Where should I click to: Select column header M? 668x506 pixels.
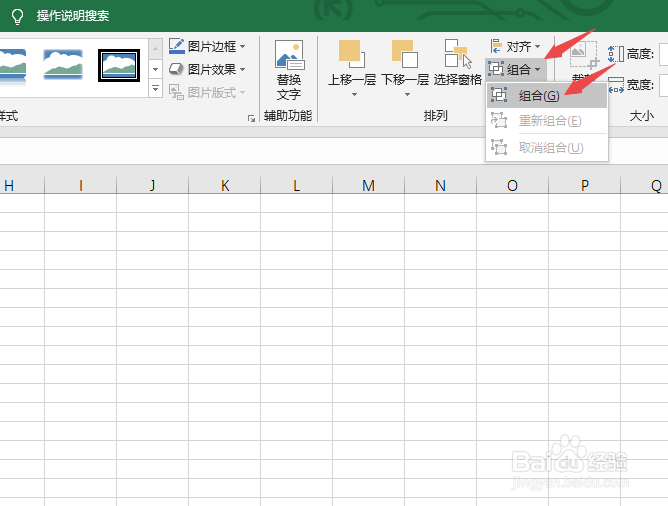point(369,185)
